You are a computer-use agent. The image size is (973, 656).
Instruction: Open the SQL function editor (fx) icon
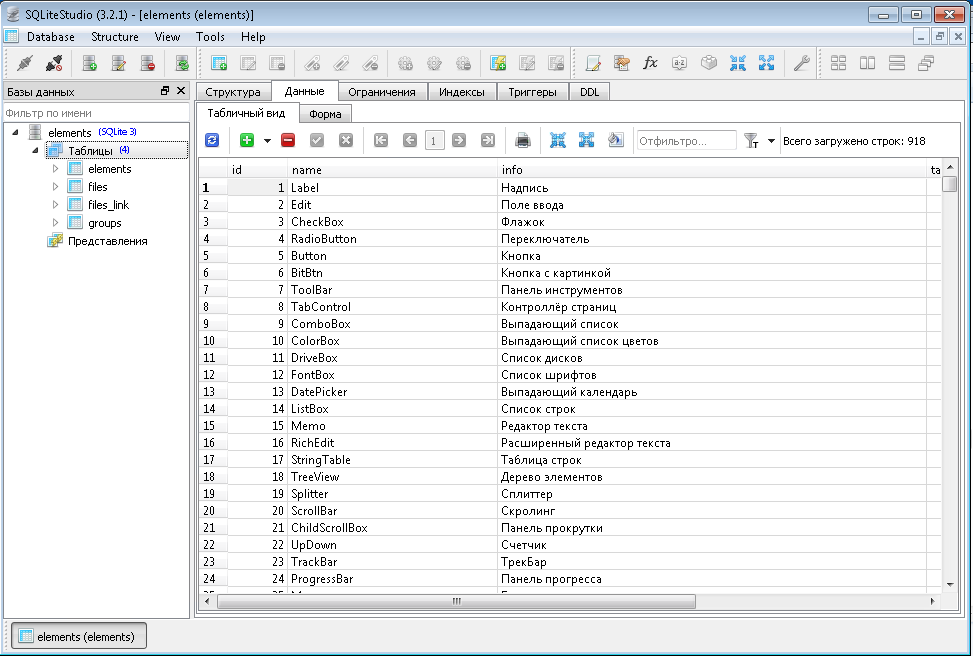click(x=650, y=63)
